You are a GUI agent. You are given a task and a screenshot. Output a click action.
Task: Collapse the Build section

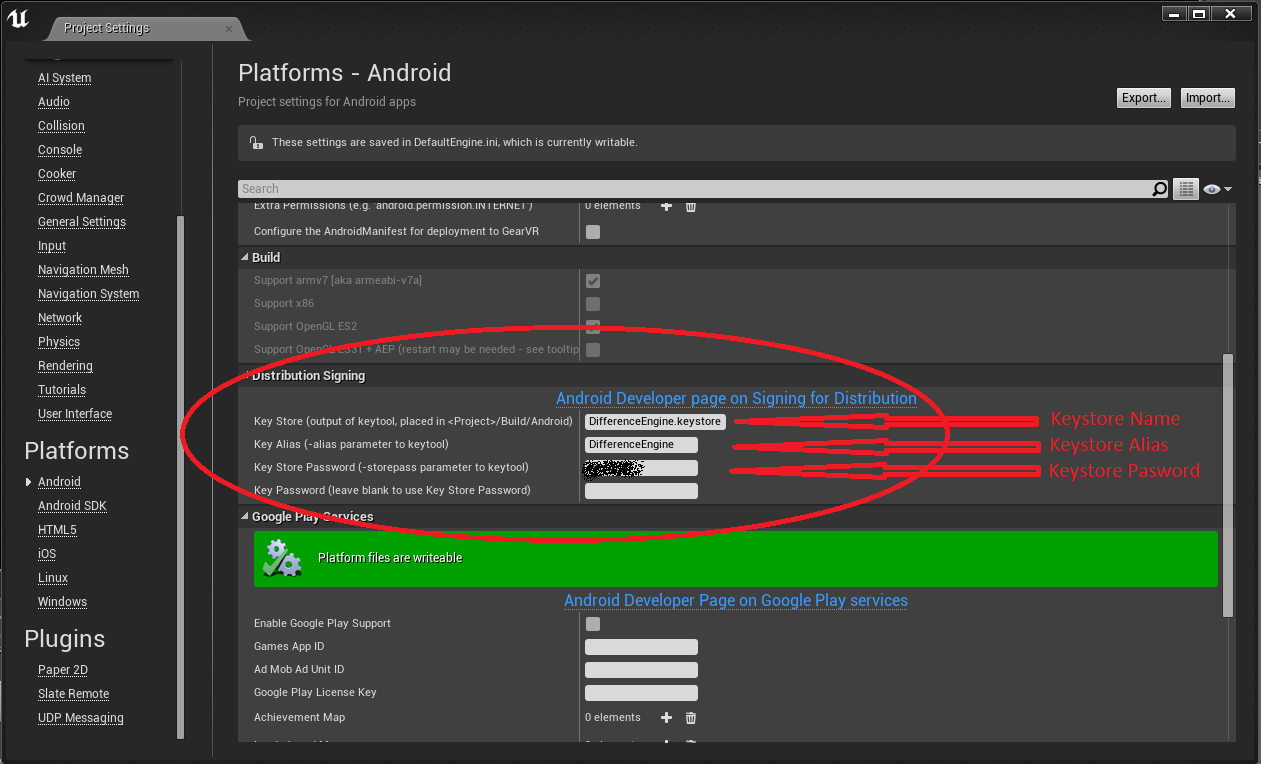[x=245, y=258]
